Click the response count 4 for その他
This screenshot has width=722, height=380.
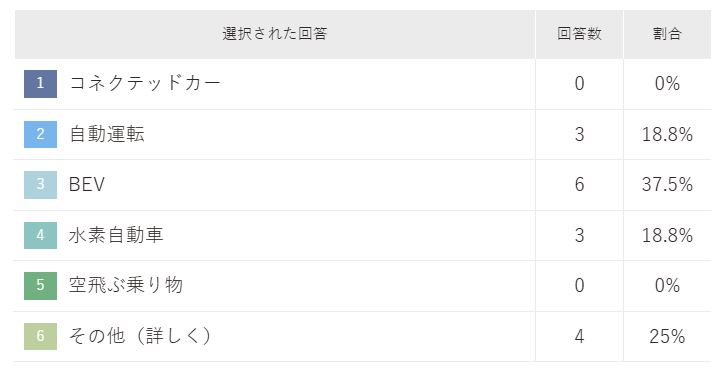point(579,336)
